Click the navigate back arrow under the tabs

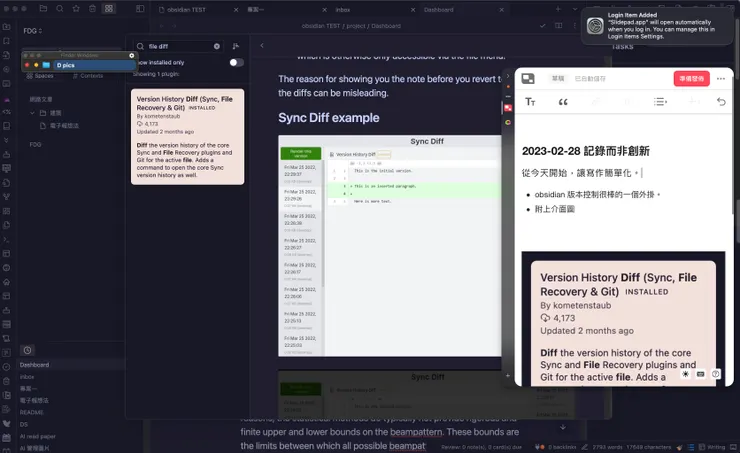point(161,26)
